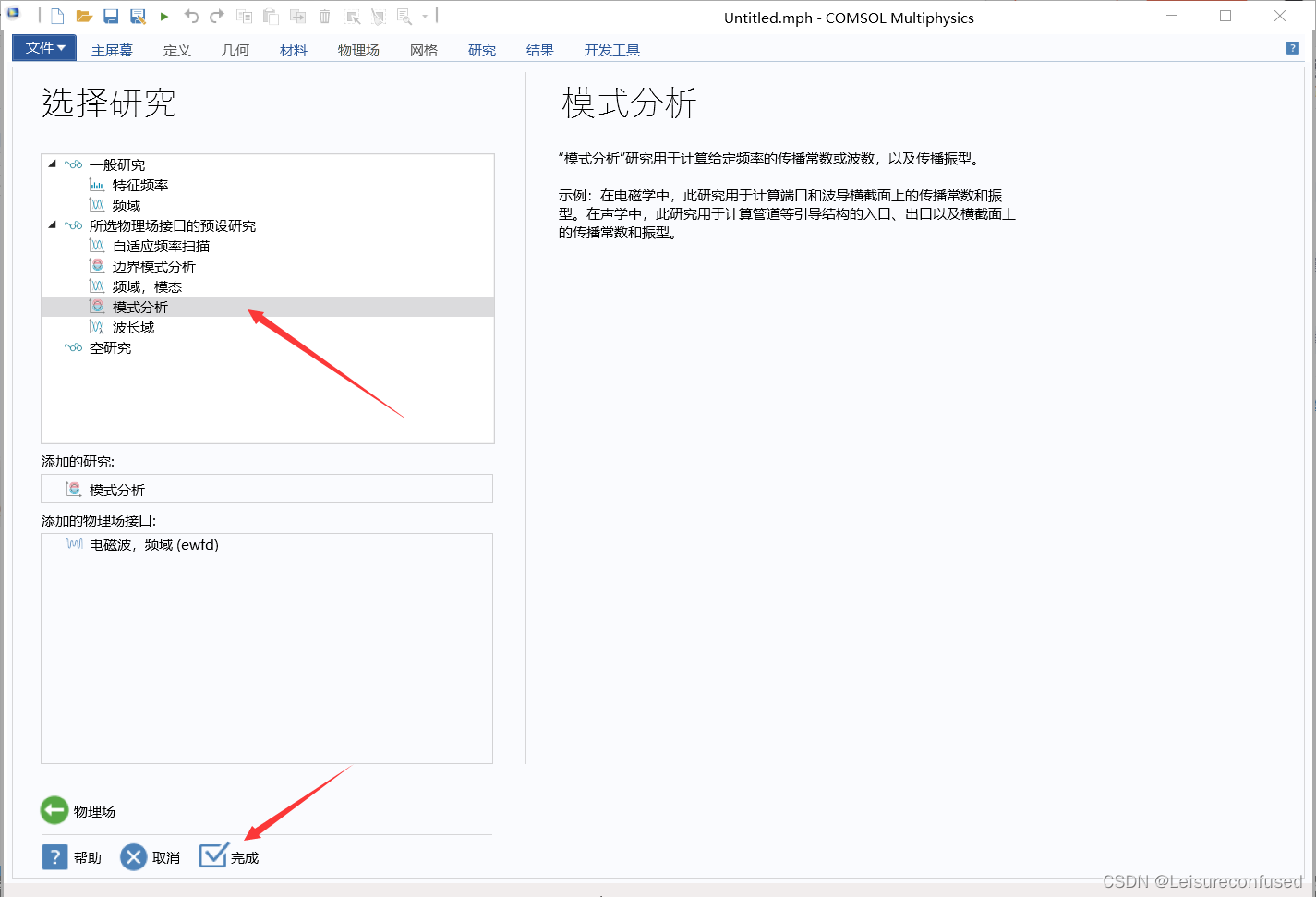Select the 边界模式分析 study

click(x=154, y=266)
